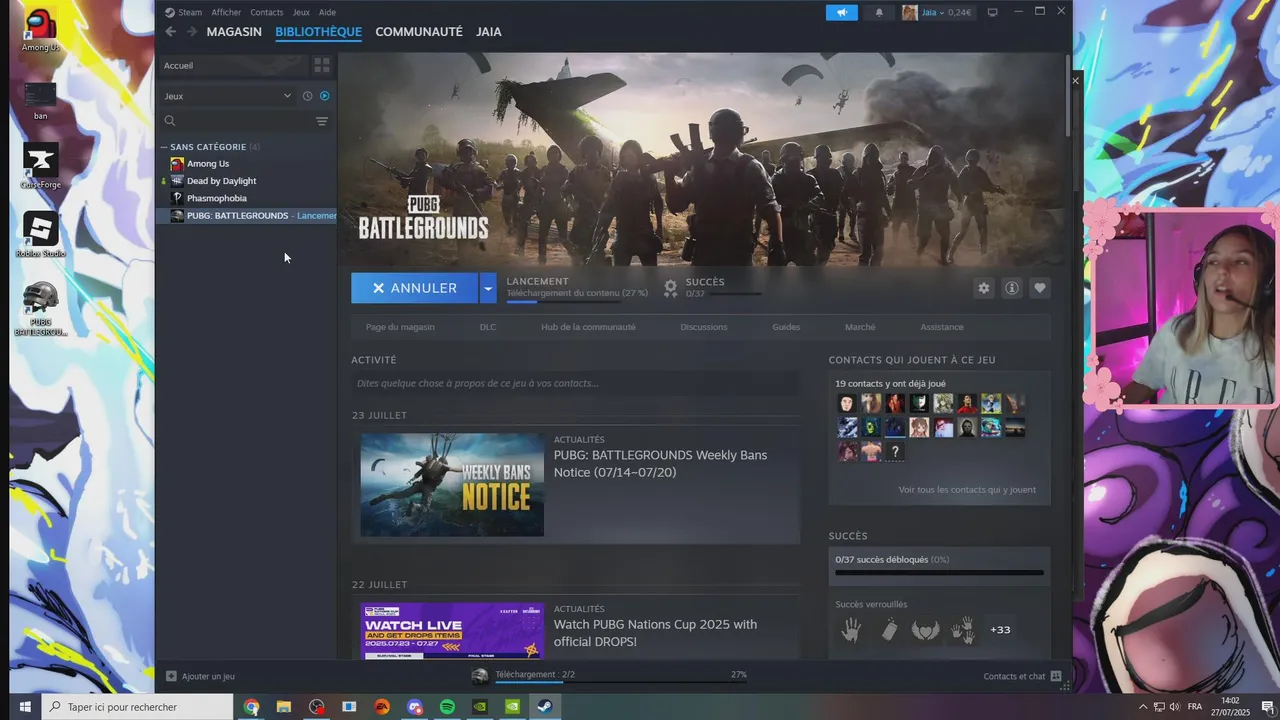The image size is (1280, 720).
Task: Open Page du magasin link
Action: click(x=400, y=327)
